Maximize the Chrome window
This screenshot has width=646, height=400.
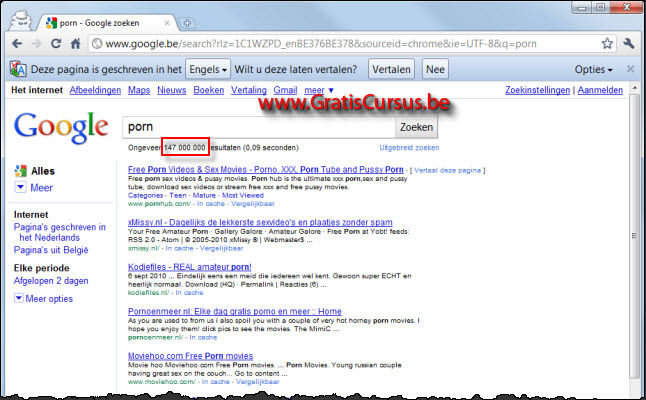point(601,7)
